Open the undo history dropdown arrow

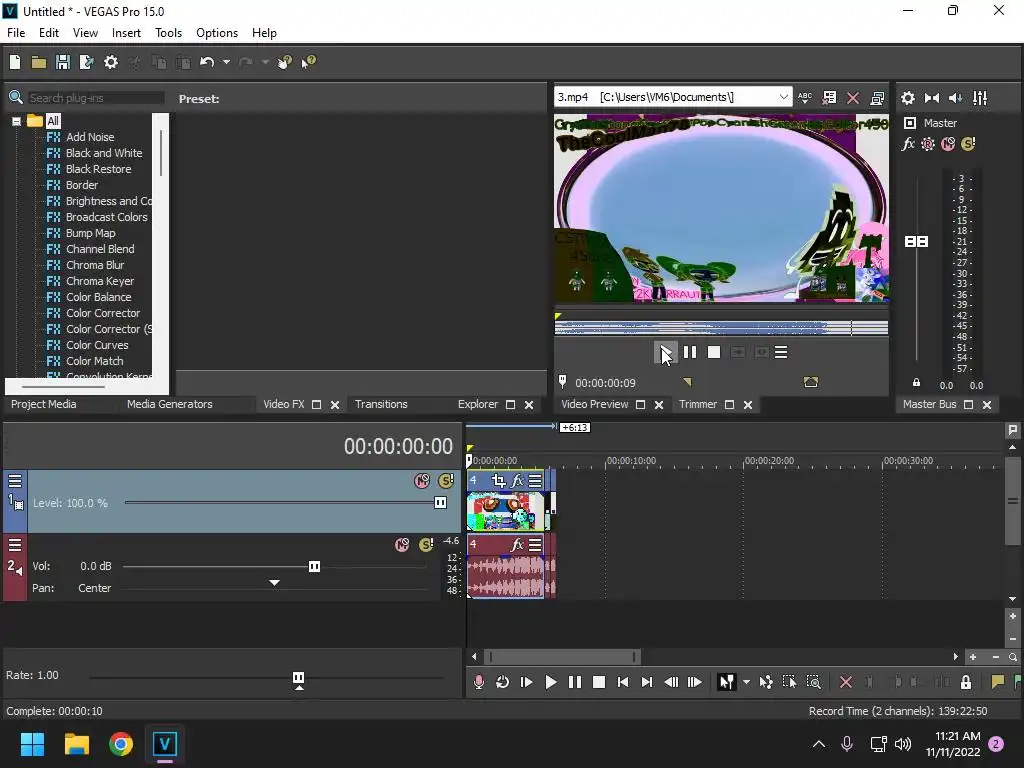point(226,62)
